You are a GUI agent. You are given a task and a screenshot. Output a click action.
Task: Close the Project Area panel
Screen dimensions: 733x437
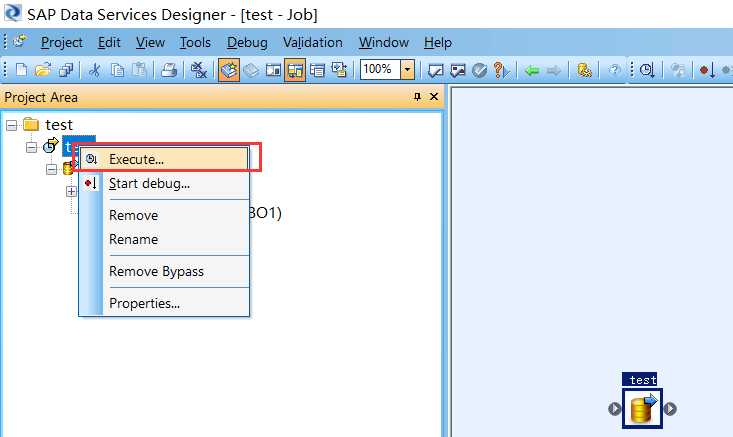coord(434,97)
